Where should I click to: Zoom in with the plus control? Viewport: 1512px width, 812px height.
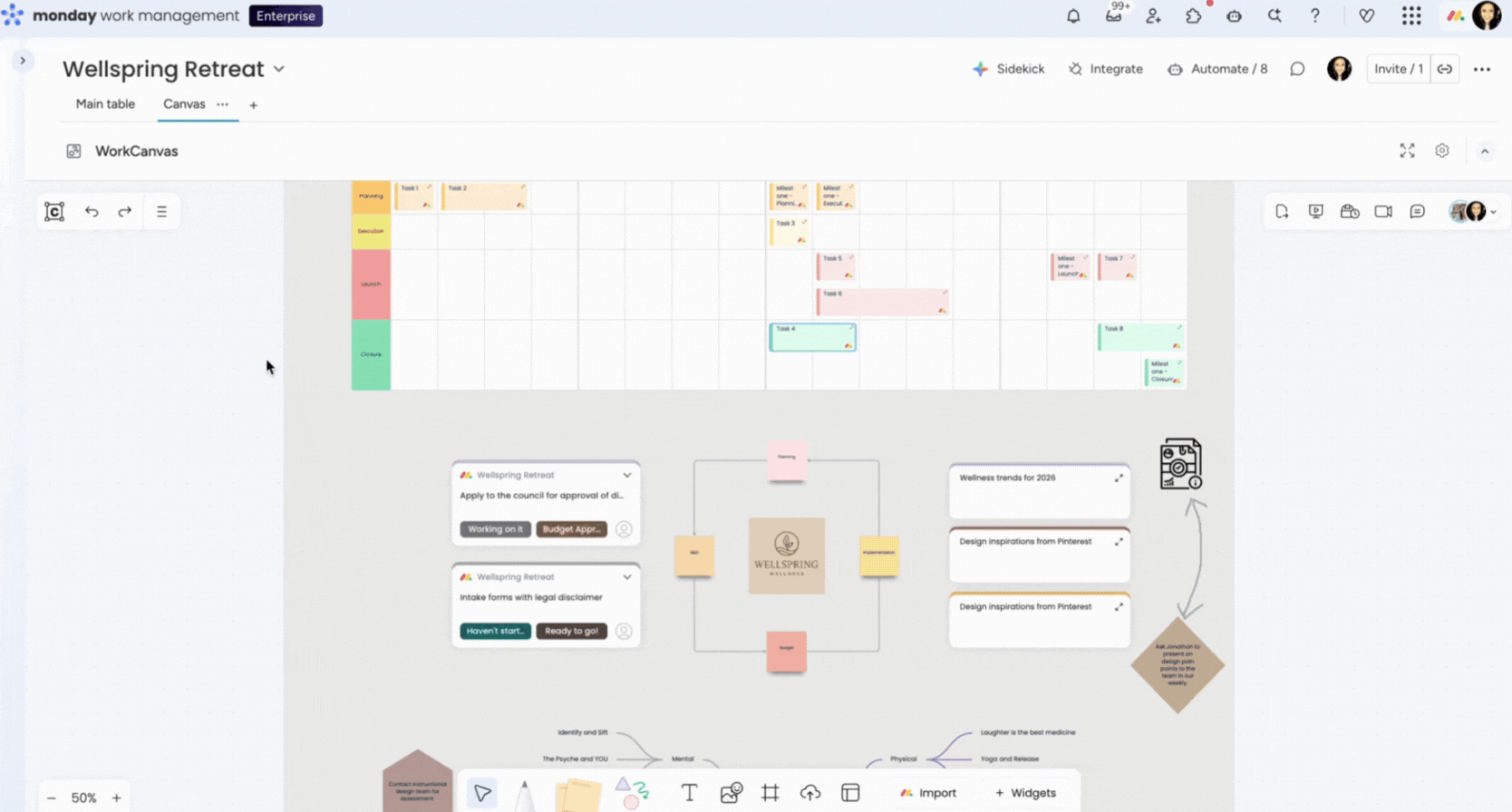point(116,798)
